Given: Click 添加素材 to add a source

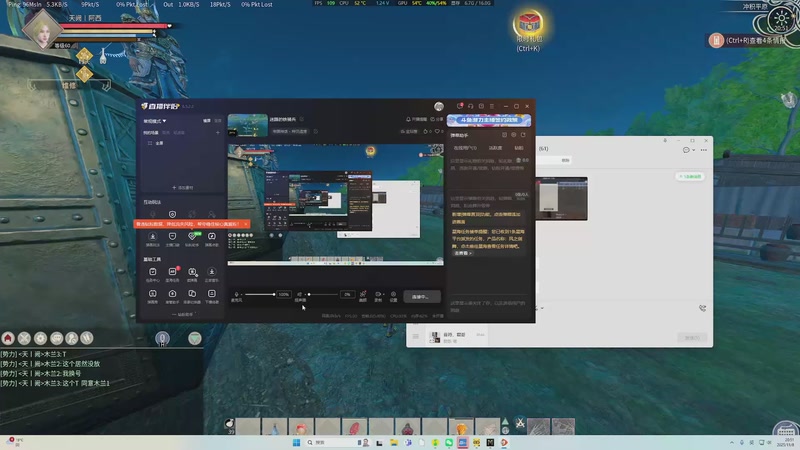Looking at the screenshot, I should coord(183,188).
